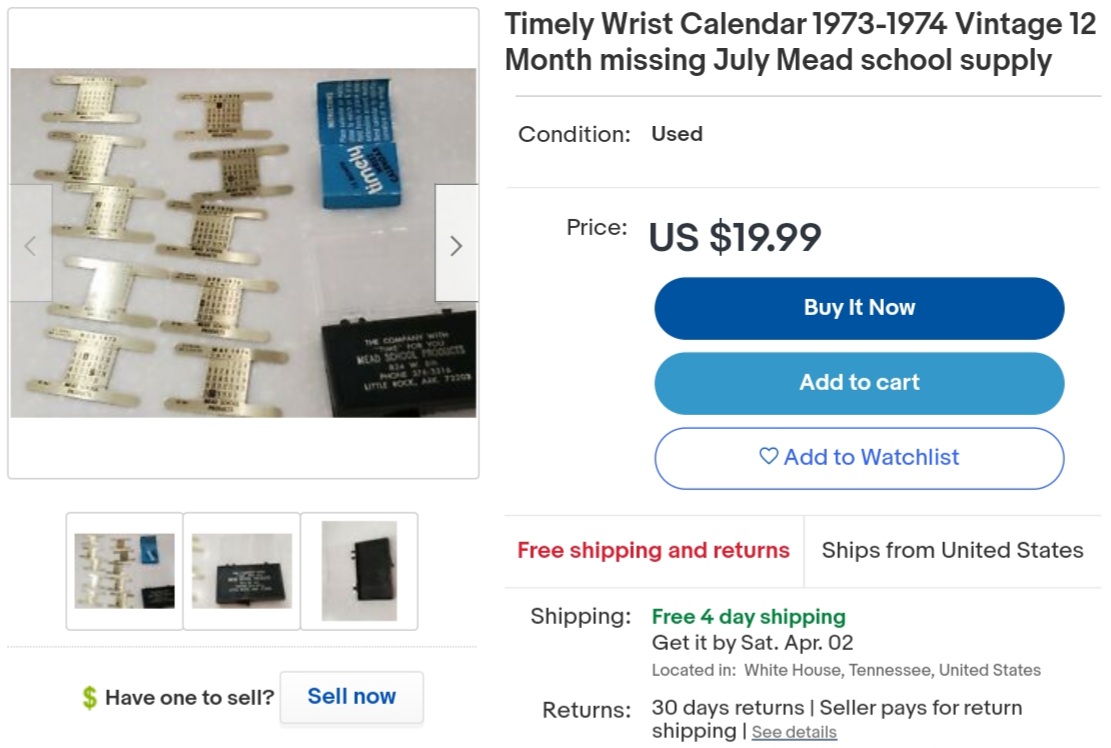Click the Ships from United States label
The width and height of the screenshot is (1111, 748).
pos(952,550)
